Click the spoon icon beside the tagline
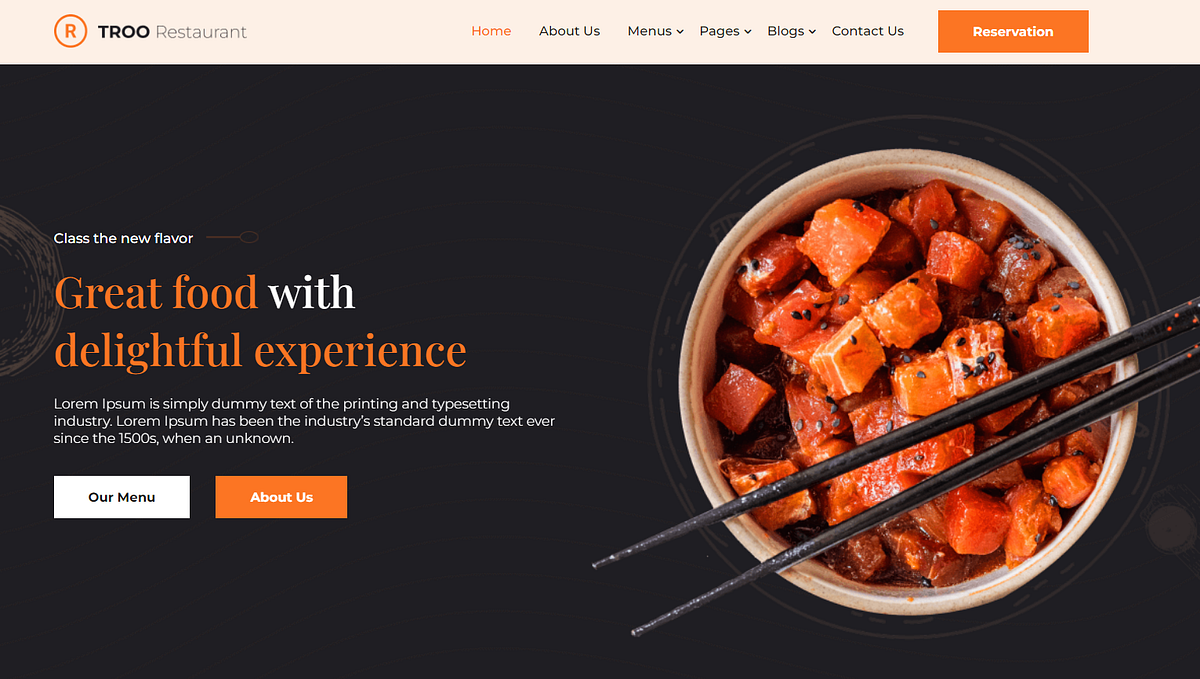This screenshot has height=679, width=1200. coord(233,238)
